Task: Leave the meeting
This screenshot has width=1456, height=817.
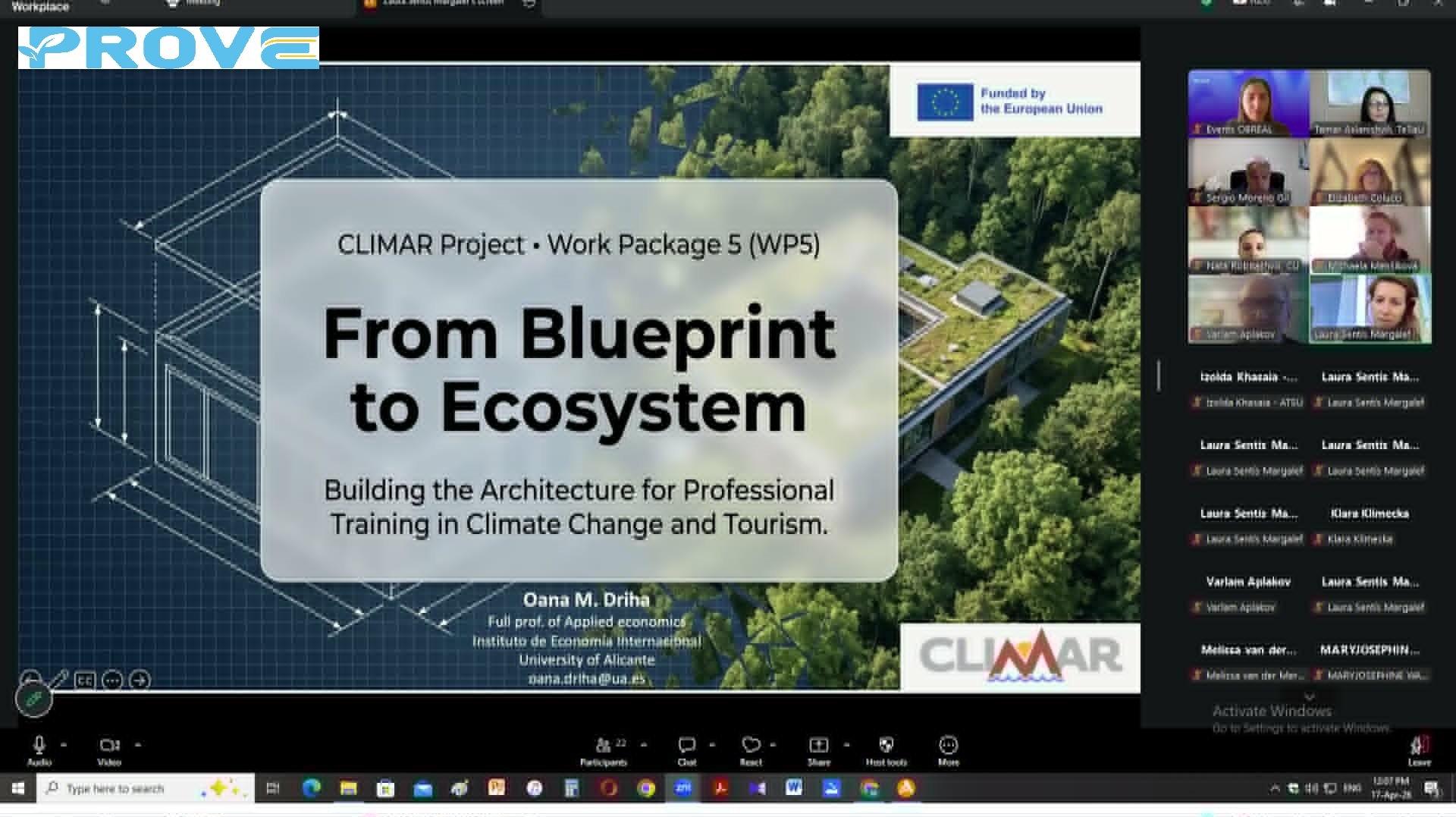Action: (1419, 749)
